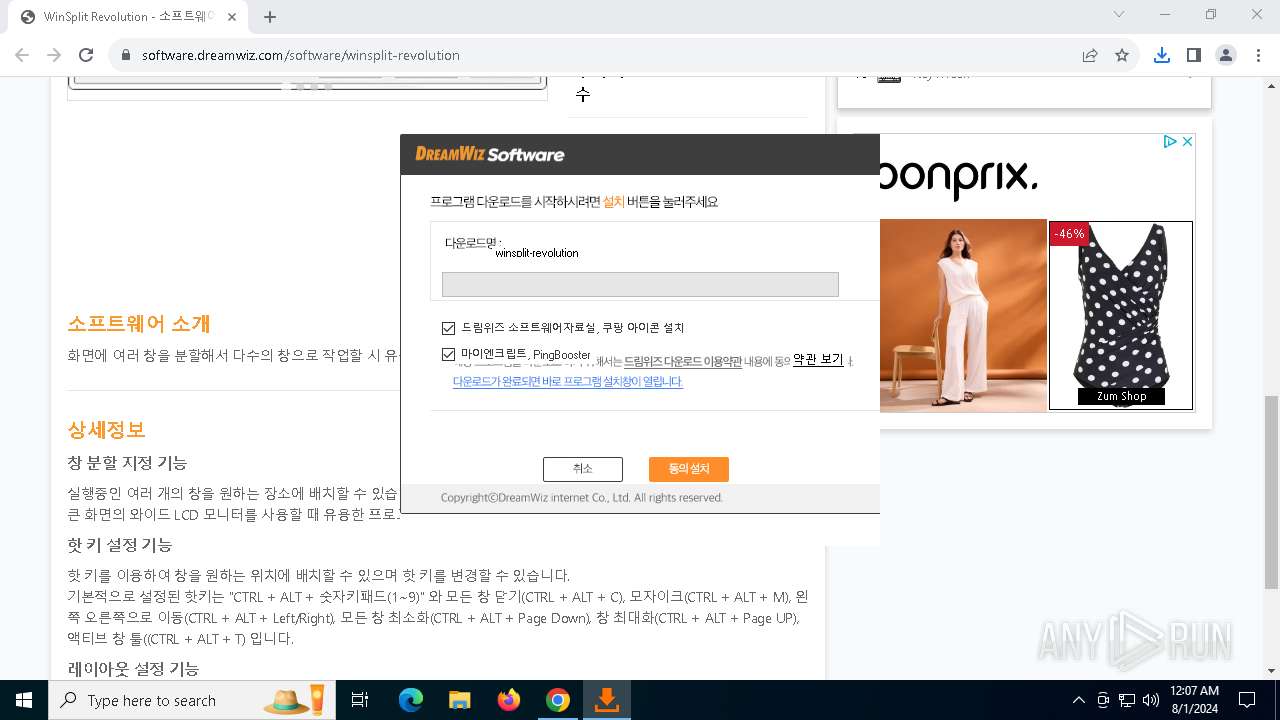Click the page vertical scrollbar thumb

(1271, 493)
